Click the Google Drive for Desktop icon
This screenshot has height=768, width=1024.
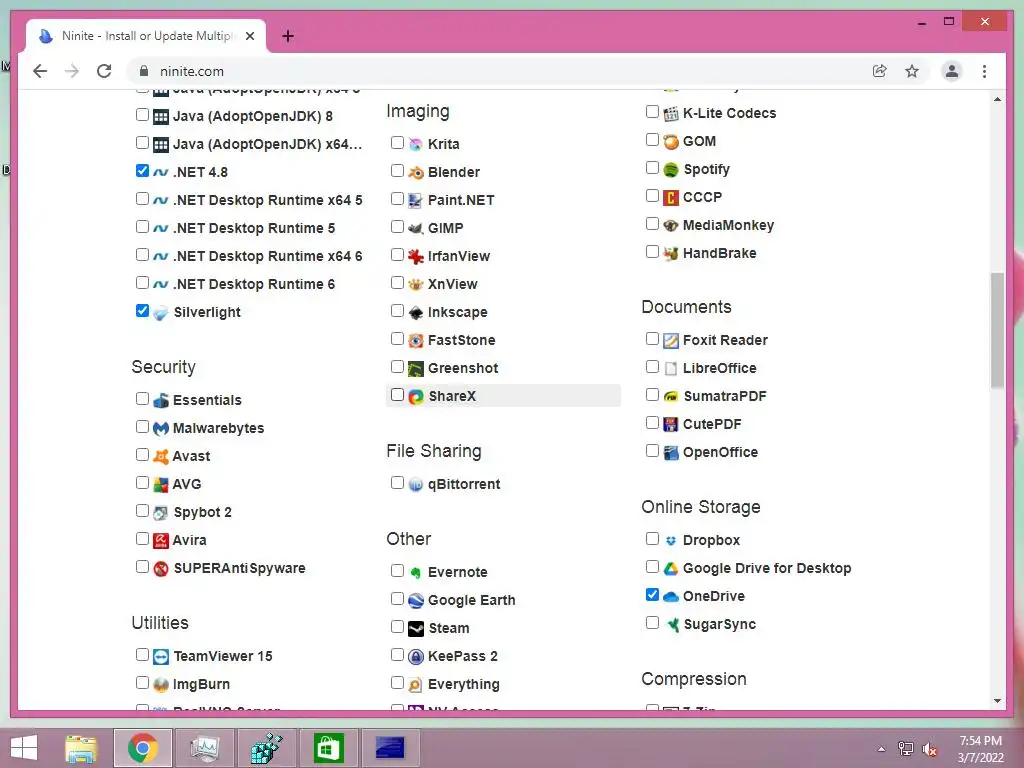coord(671,569)
